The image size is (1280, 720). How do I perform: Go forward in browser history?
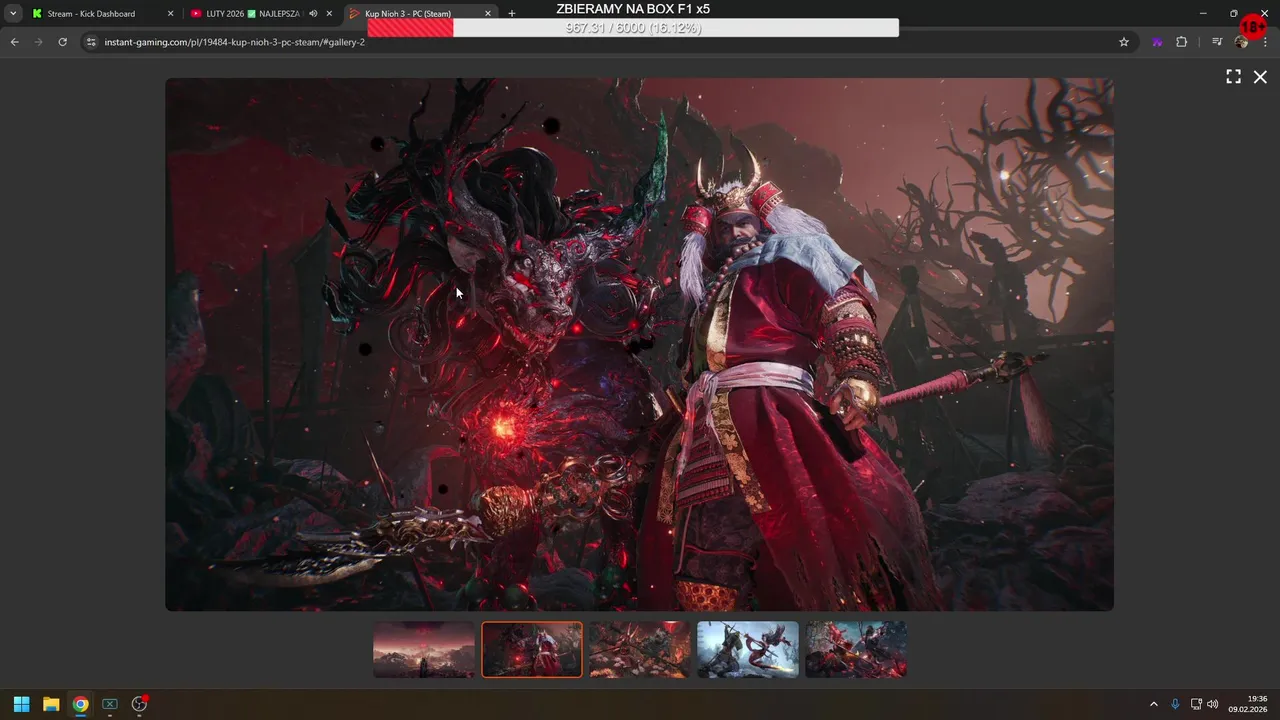click(39, 42)
